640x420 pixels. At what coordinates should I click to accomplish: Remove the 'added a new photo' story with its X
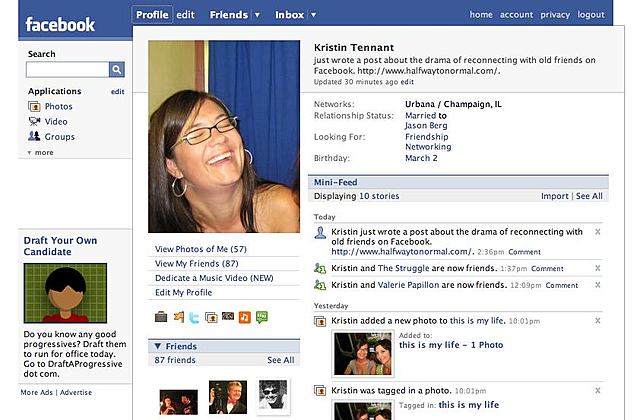[598, 321]
